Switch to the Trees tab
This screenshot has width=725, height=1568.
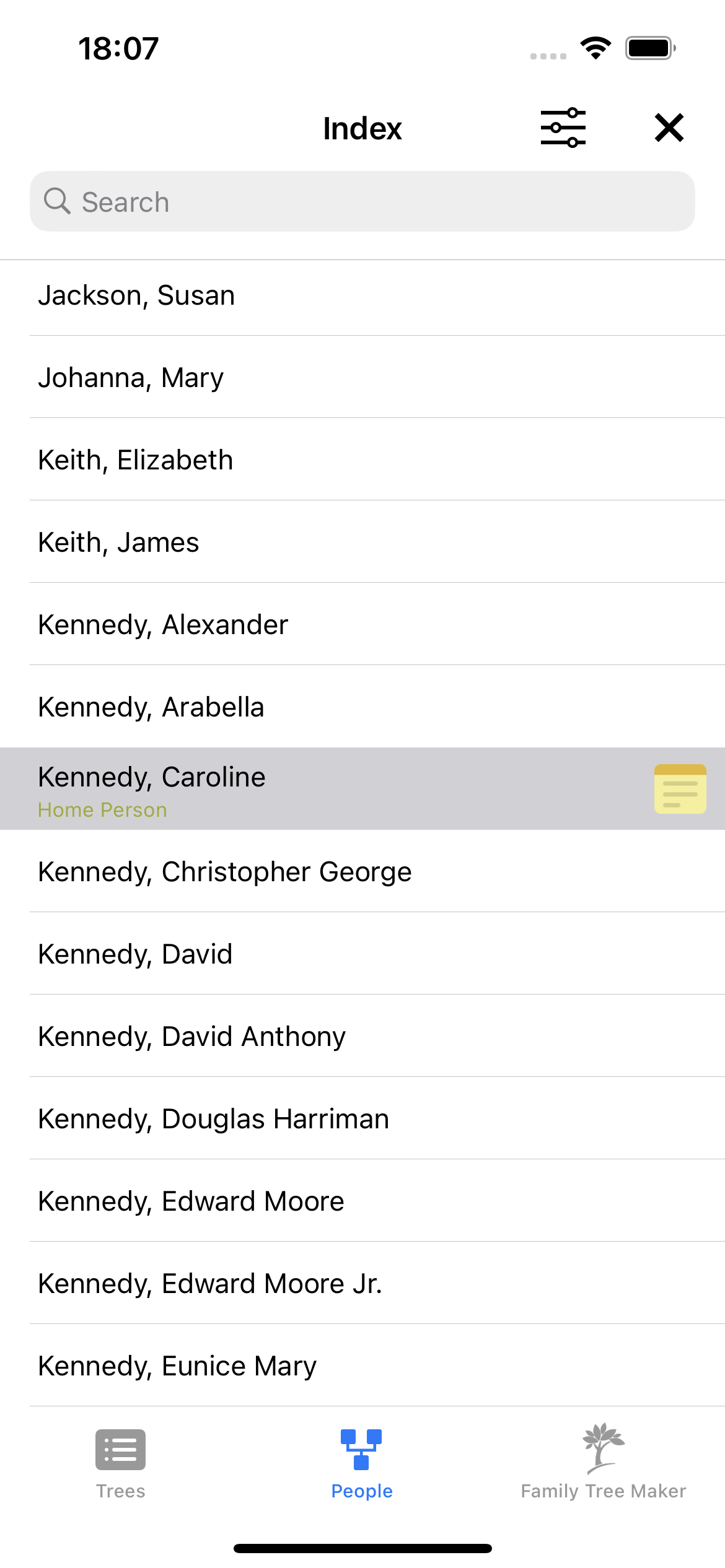120,1464
